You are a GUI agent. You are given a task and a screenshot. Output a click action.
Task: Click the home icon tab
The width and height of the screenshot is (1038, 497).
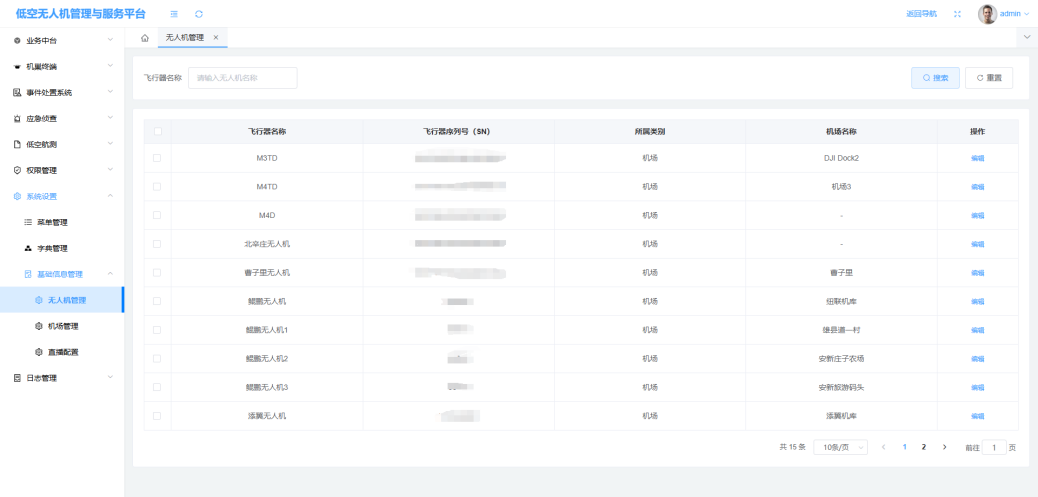[x=145, y=37]
